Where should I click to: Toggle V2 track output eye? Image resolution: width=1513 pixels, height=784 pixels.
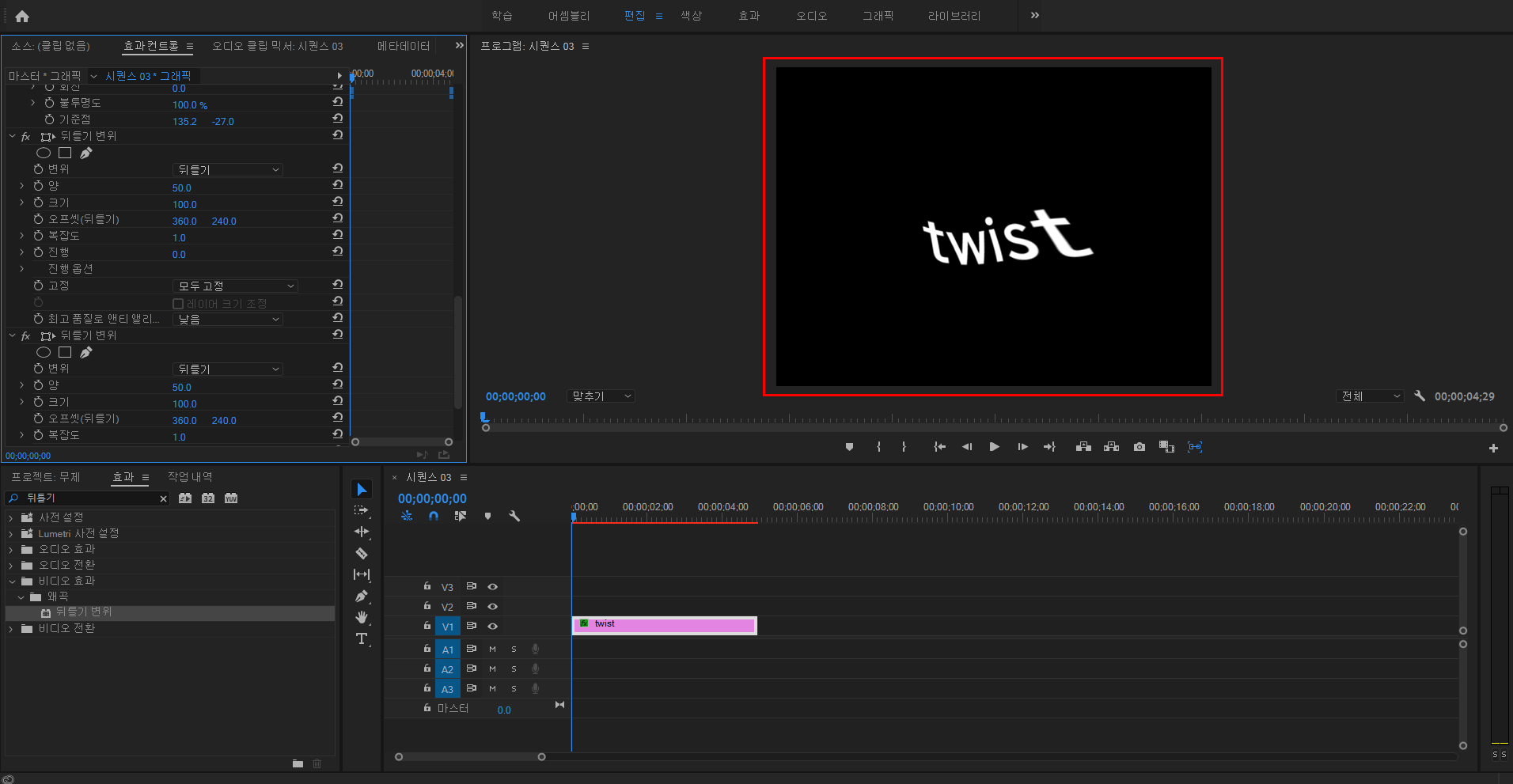(492, 606)
